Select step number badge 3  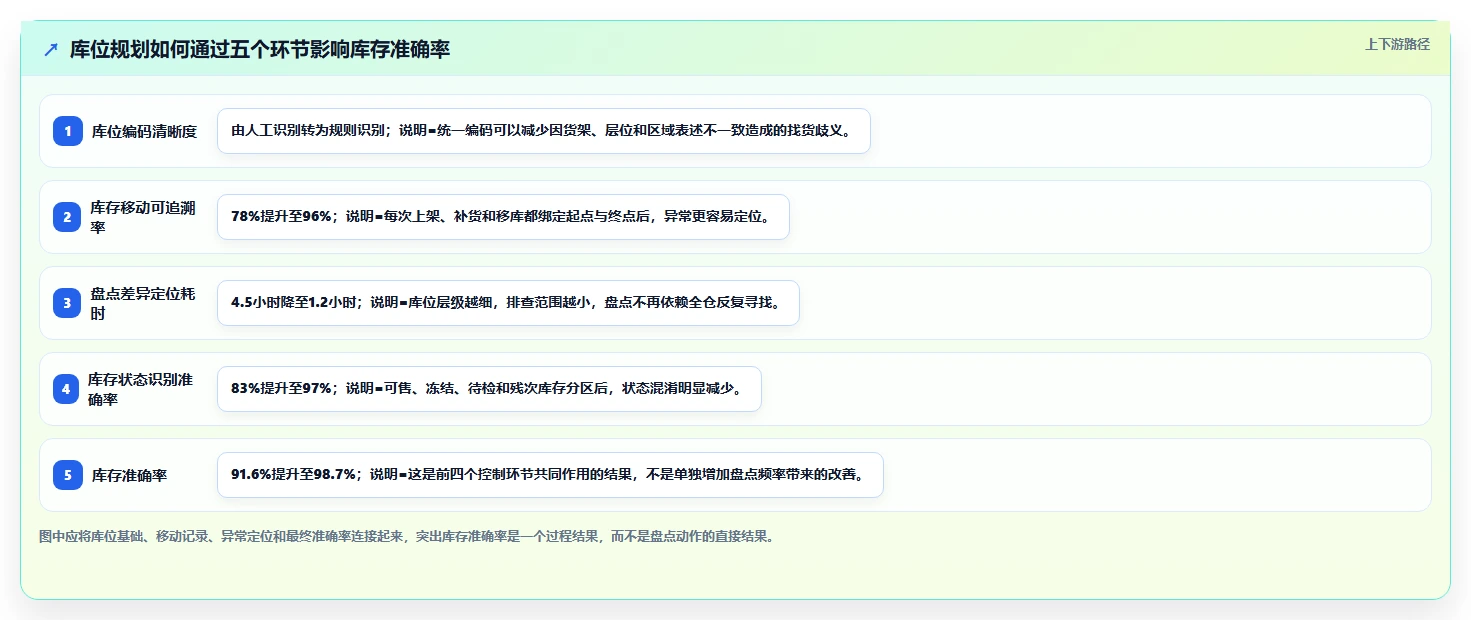point(68,303)
